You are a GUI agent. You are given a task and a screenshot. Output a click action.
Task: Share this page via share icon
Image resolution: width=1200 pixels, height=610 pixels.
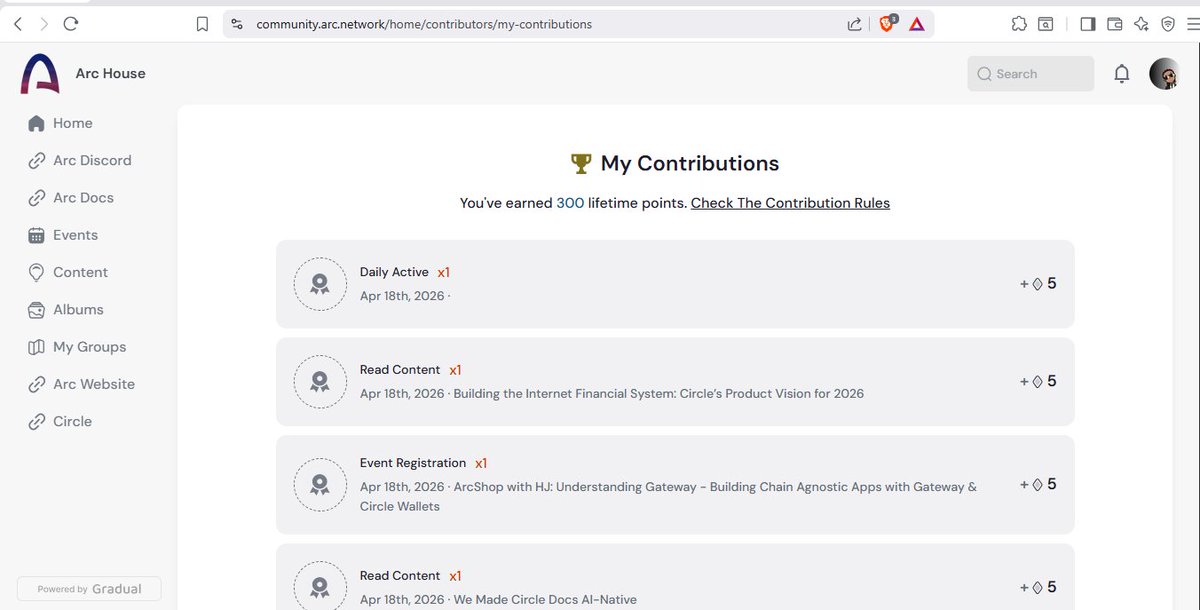pyautogui.click(x=855, y=24)
